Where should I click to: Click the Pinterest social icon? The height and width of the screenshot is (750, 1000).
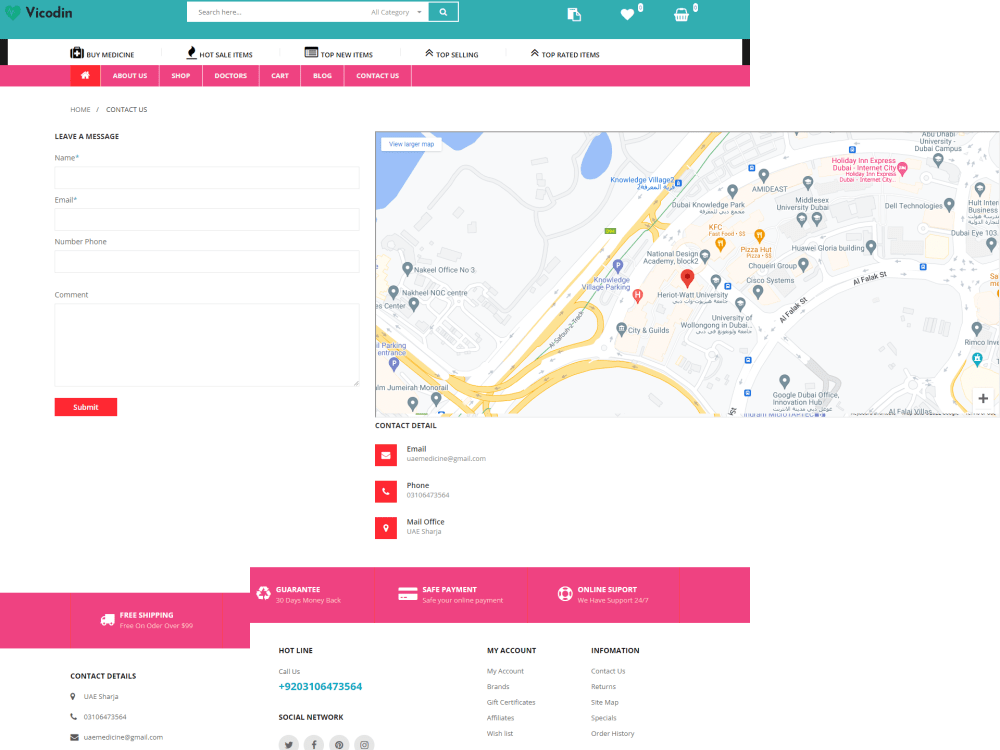click(x=339, y=744)
